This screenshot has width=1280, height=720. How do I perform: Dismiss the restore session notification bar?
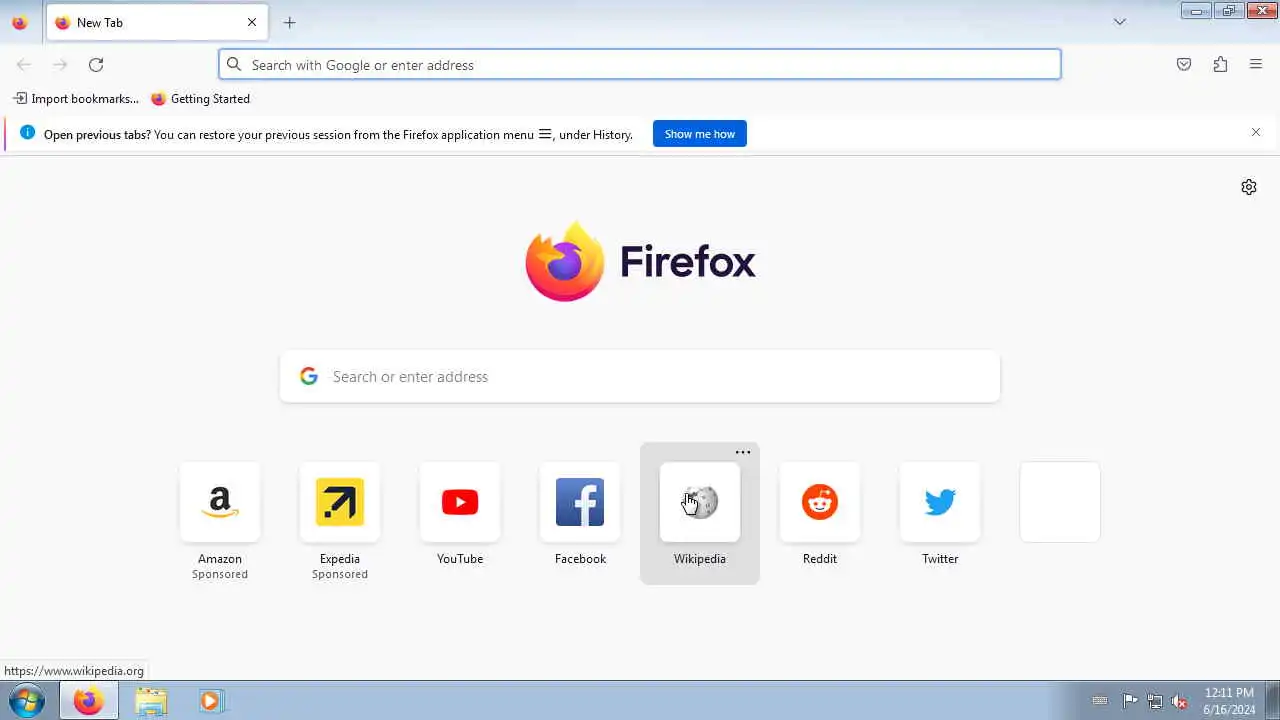[x=1256, y=132]
